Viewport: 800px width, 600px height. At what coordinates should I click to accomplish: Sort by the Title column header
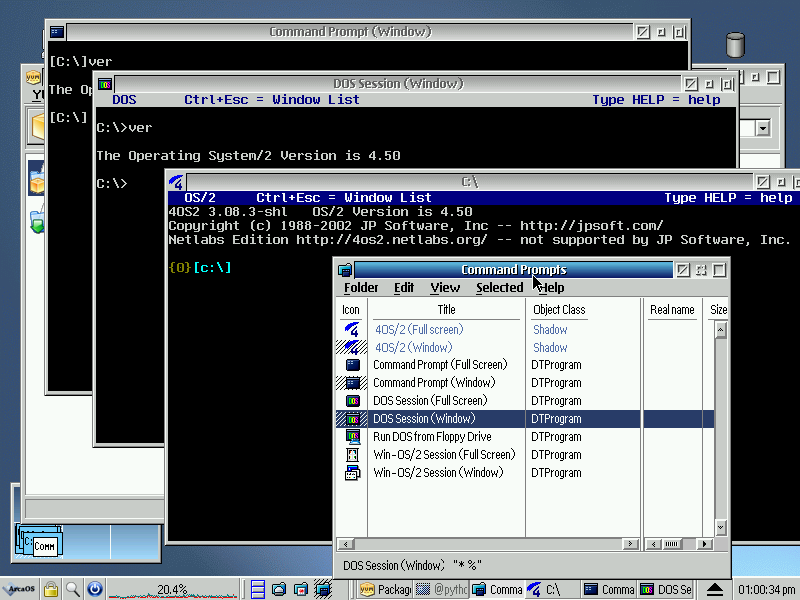click(446, 310)
